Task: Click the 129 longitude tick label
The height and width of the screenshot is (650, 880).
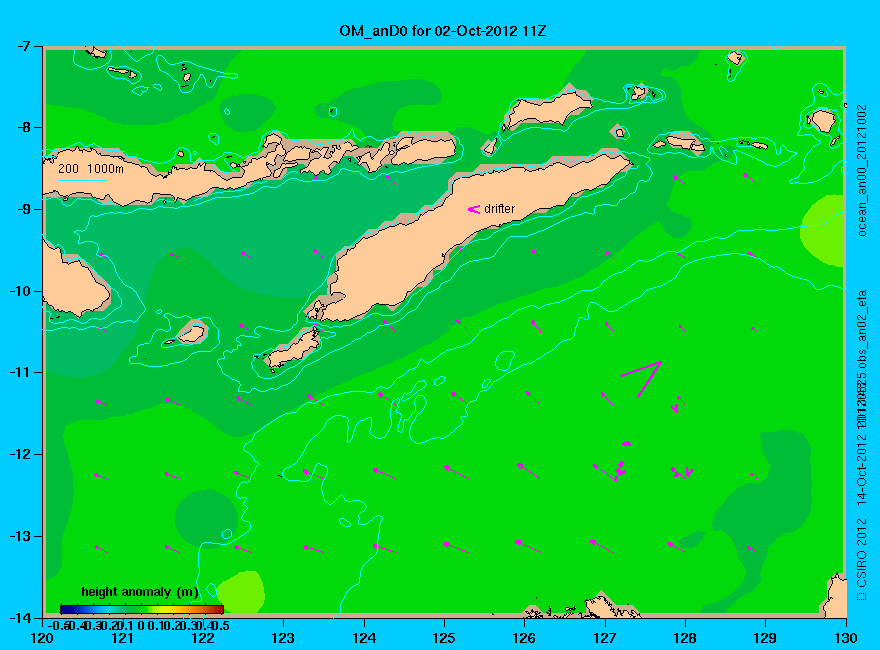Action: (766, 638)
